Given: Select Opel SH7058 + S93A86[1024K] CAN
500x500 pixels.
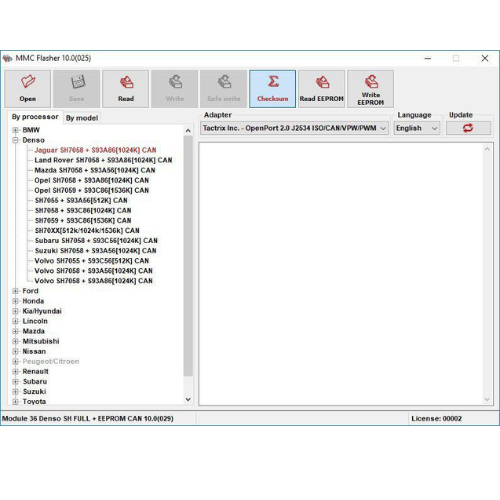Looking at the screenshot, I should coord(92,180).
